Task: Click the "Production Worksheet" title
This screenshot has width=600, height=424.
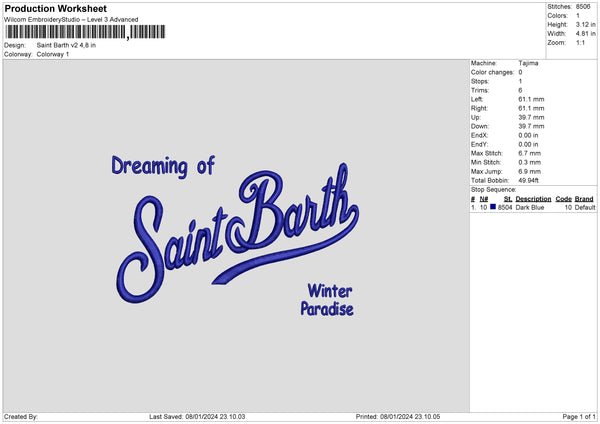Action: [55, 8]
